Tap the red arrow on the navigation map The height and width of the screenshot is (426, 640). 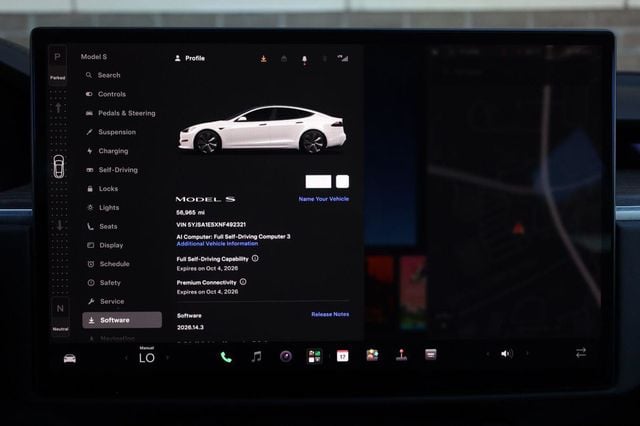[x=518, y=228]
